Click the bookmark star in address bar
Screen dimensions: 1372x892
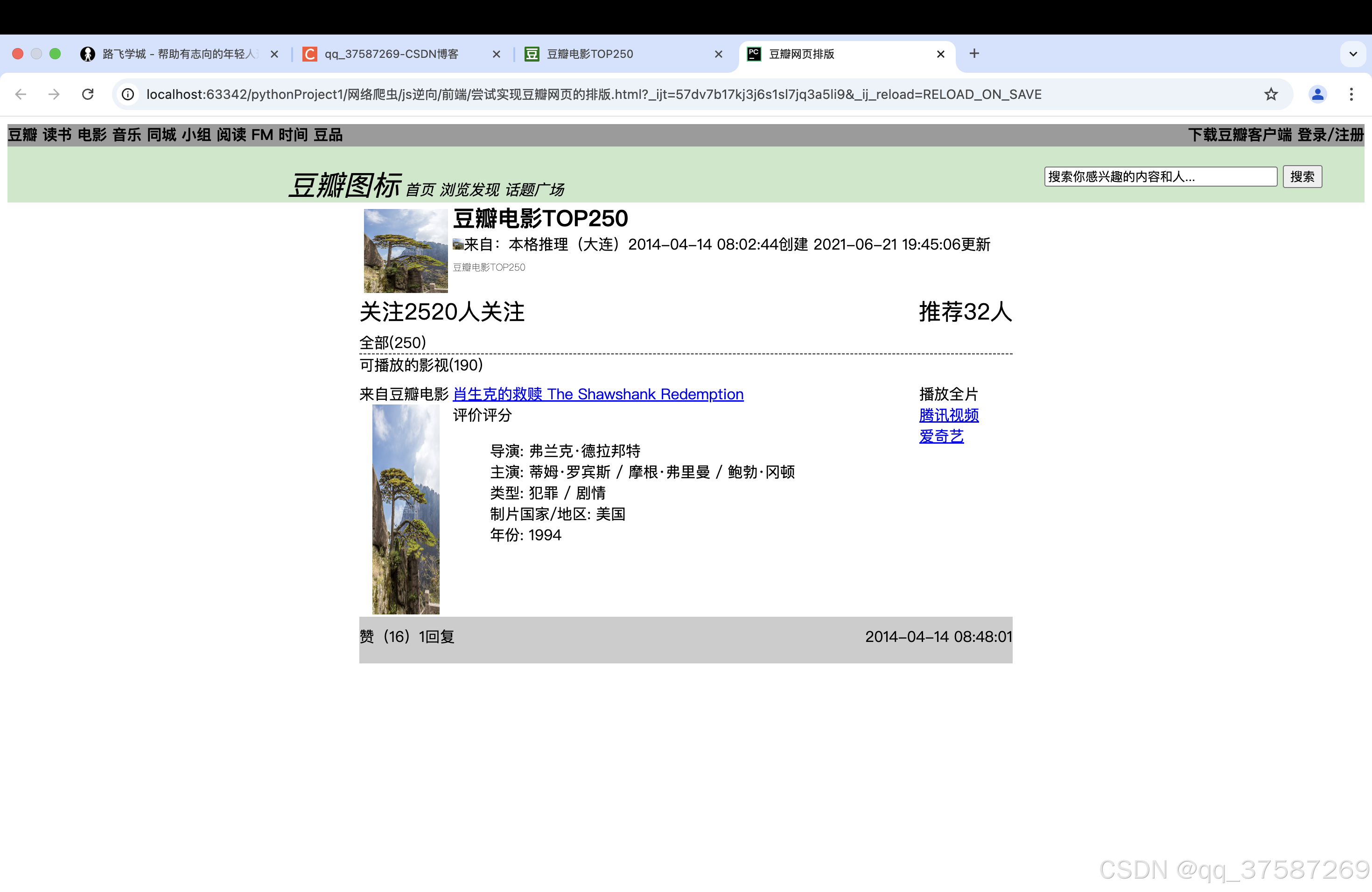pos(1271,94)
